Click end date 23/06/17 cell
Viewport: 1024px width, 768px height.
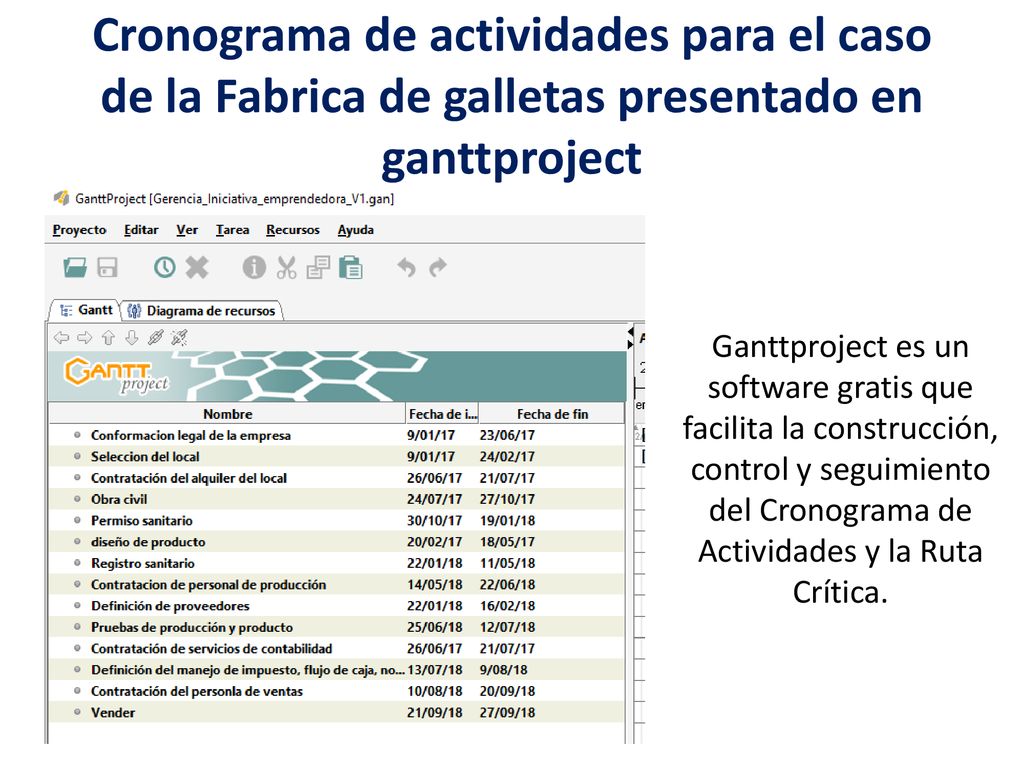(507, 436)
